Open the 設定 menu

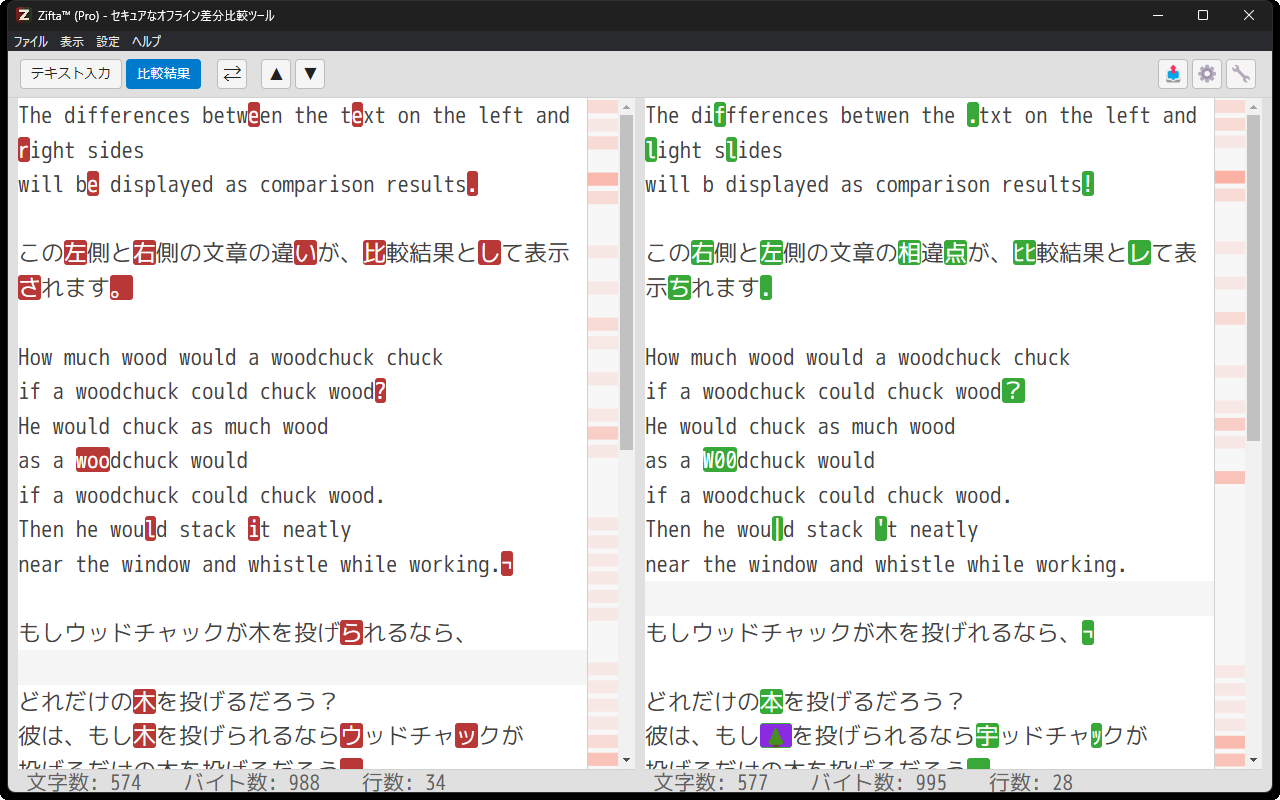tap(108, 41)
